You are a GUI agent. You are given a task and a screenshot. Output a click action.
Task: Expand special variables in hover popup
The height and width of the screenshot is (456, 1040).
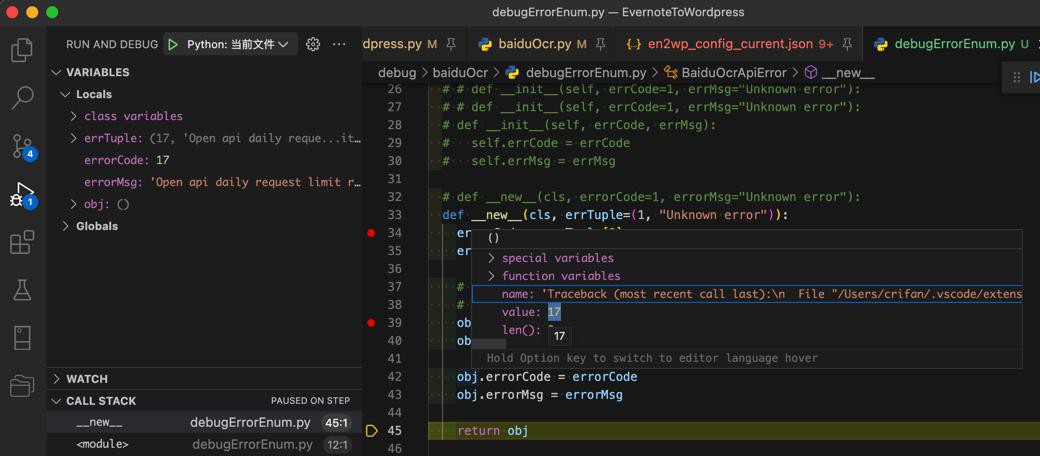(x=491, y=258)
